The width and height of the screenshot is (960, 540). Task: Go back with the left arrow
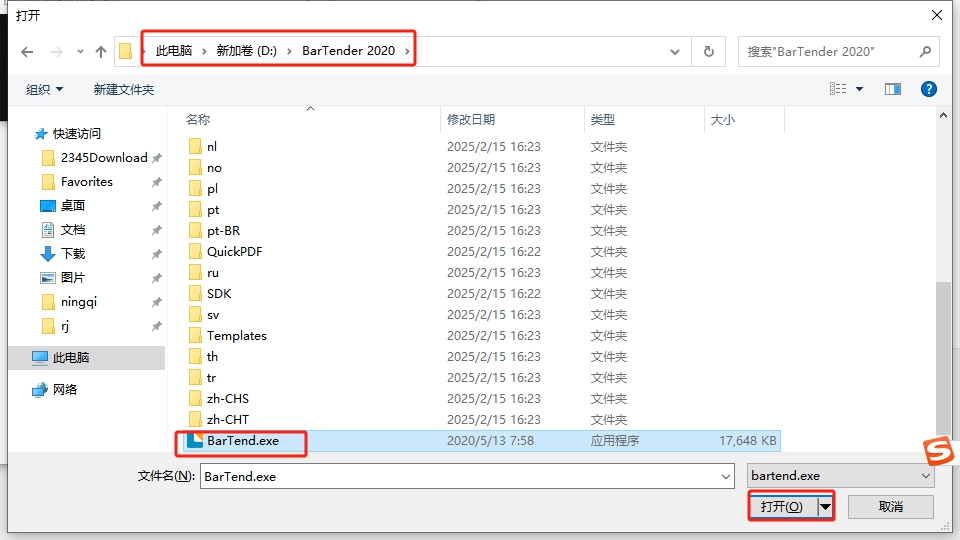(x=27, y=52)
